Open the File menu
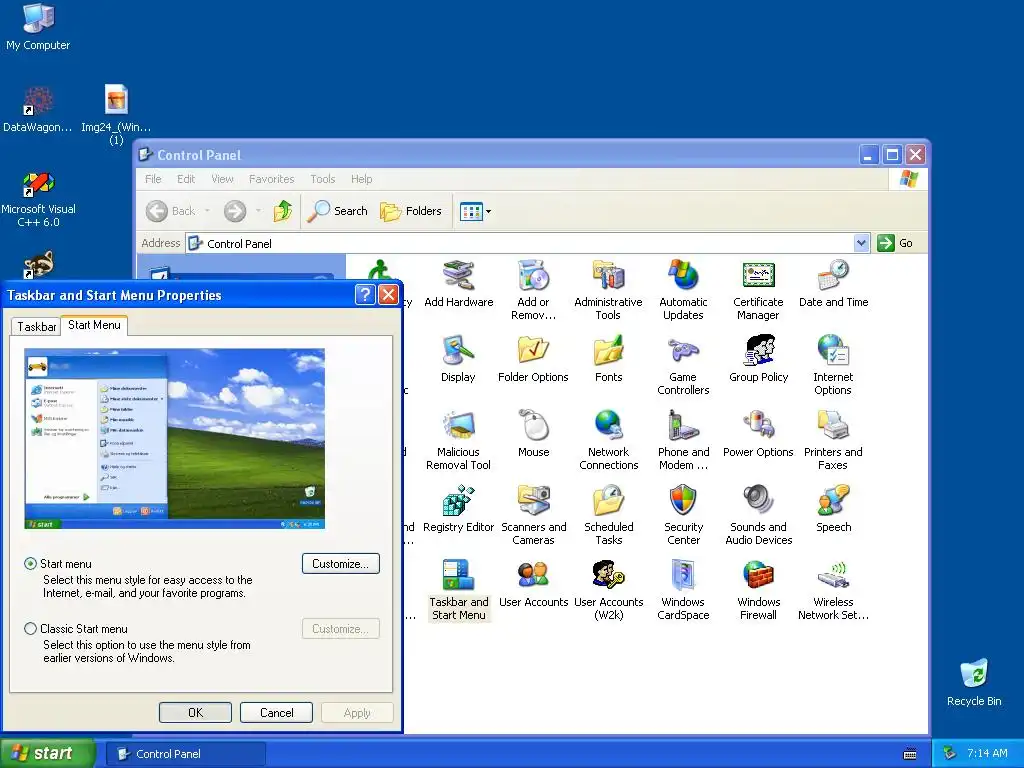 [153, 179]
